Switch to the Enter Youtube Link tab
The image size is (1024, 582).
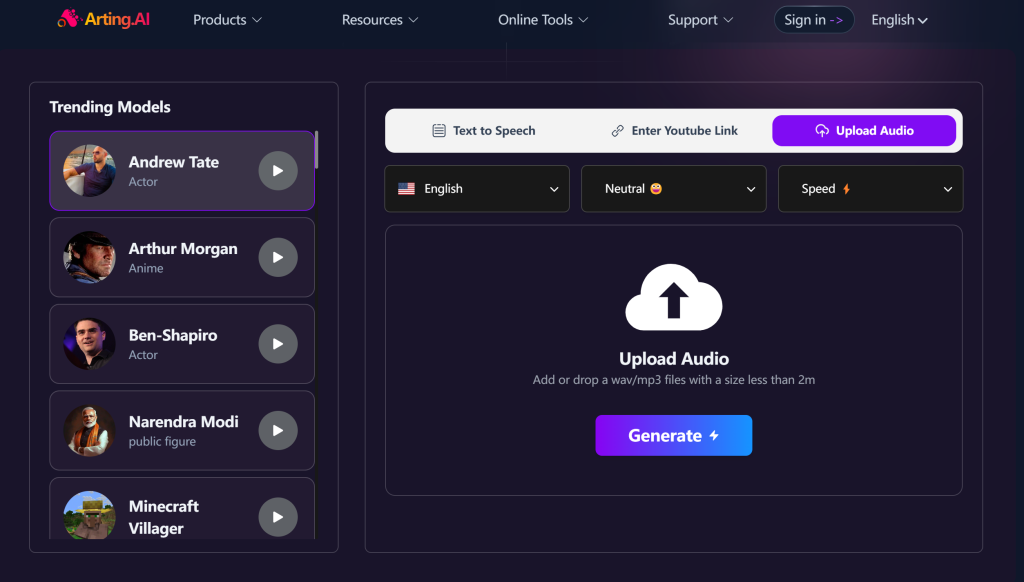point(674,131)
